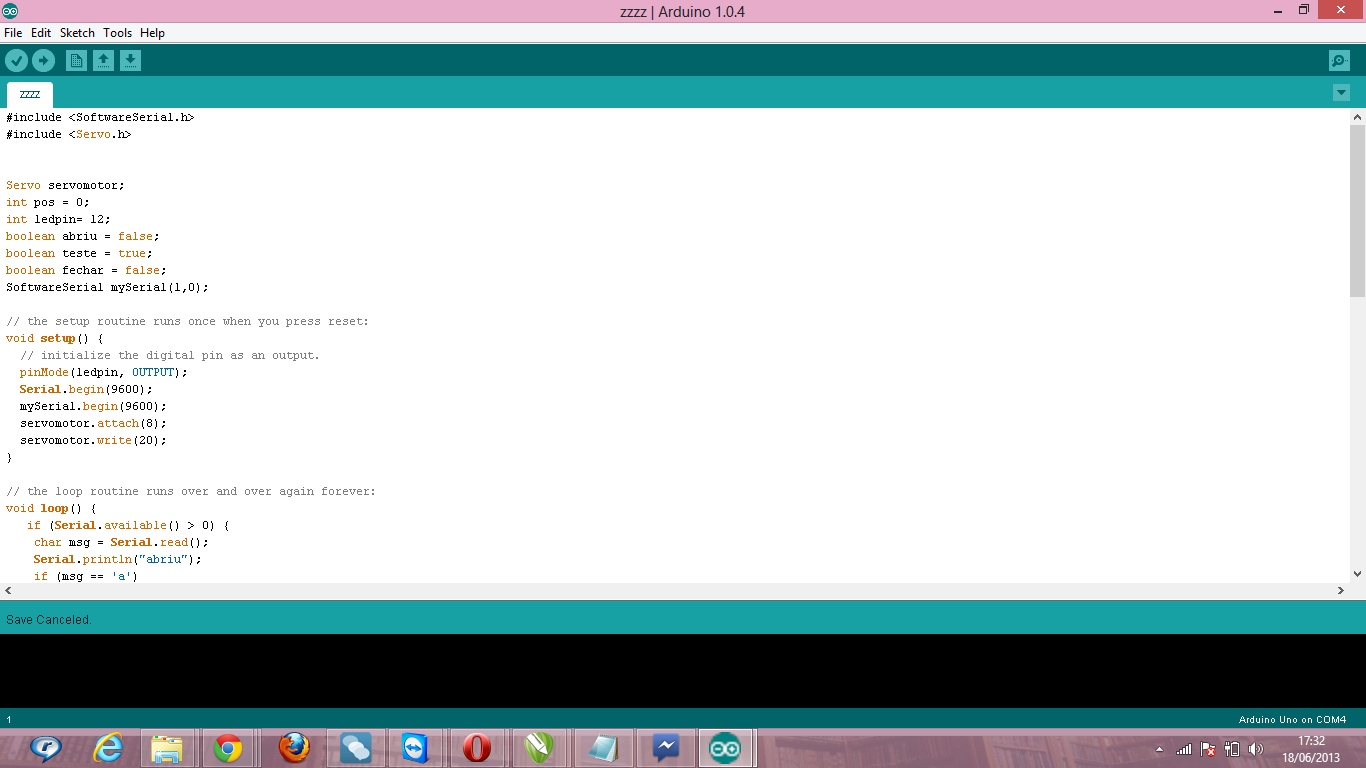Click the 'void loop() {' line
The width and height of the screenshot is (1366, 768).
(51, 508)
